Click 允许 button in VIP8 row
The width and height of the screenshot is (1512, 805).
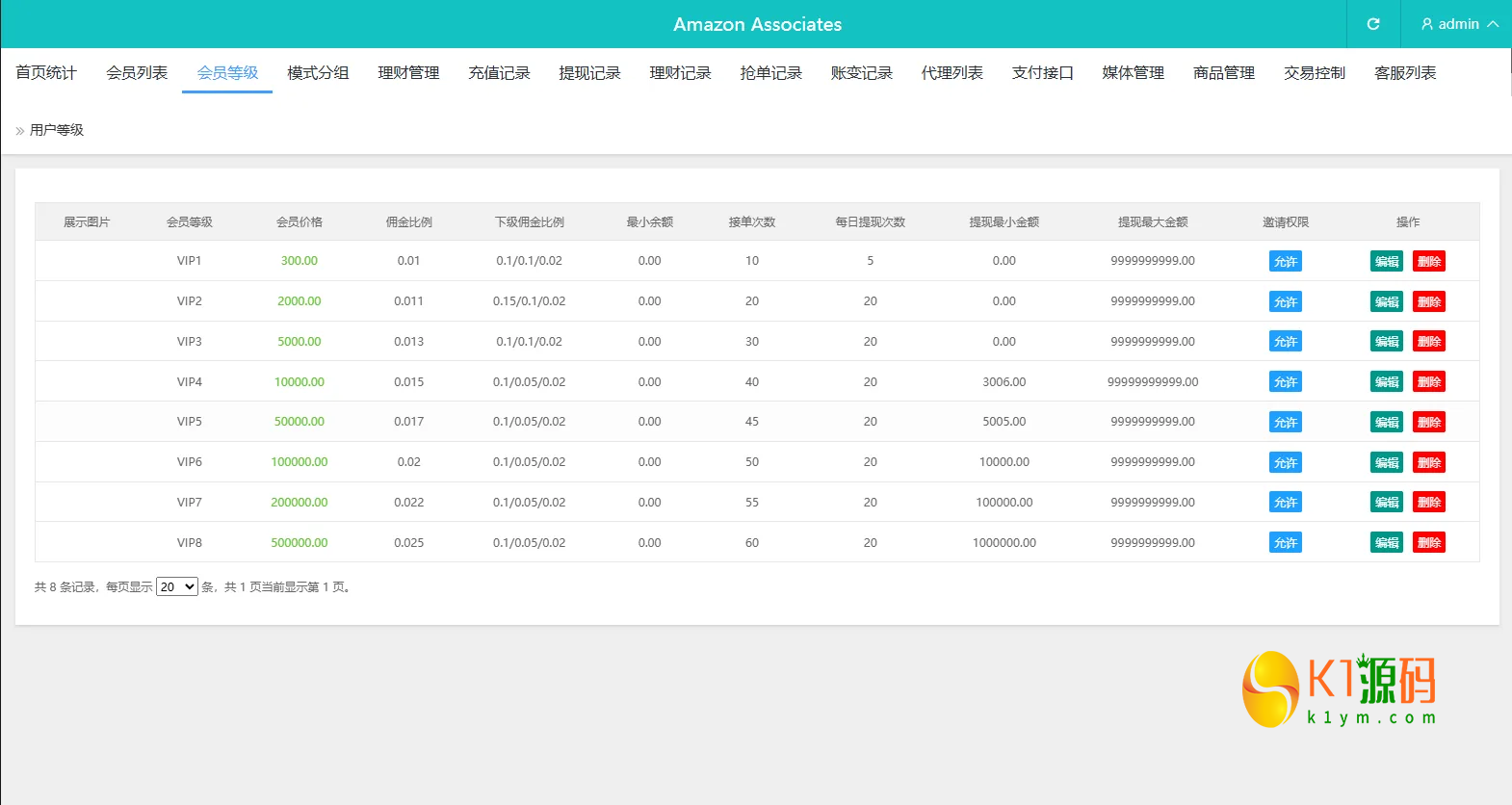click(x=1286, y=543)
